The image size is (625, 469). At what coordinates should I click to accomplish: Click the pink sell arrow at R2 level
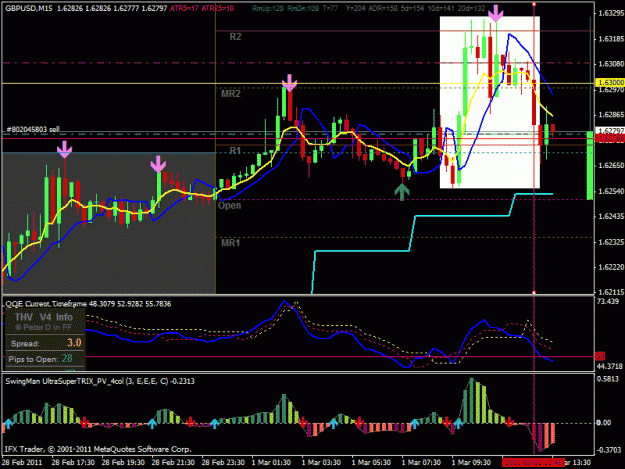[x=496, y=14]
